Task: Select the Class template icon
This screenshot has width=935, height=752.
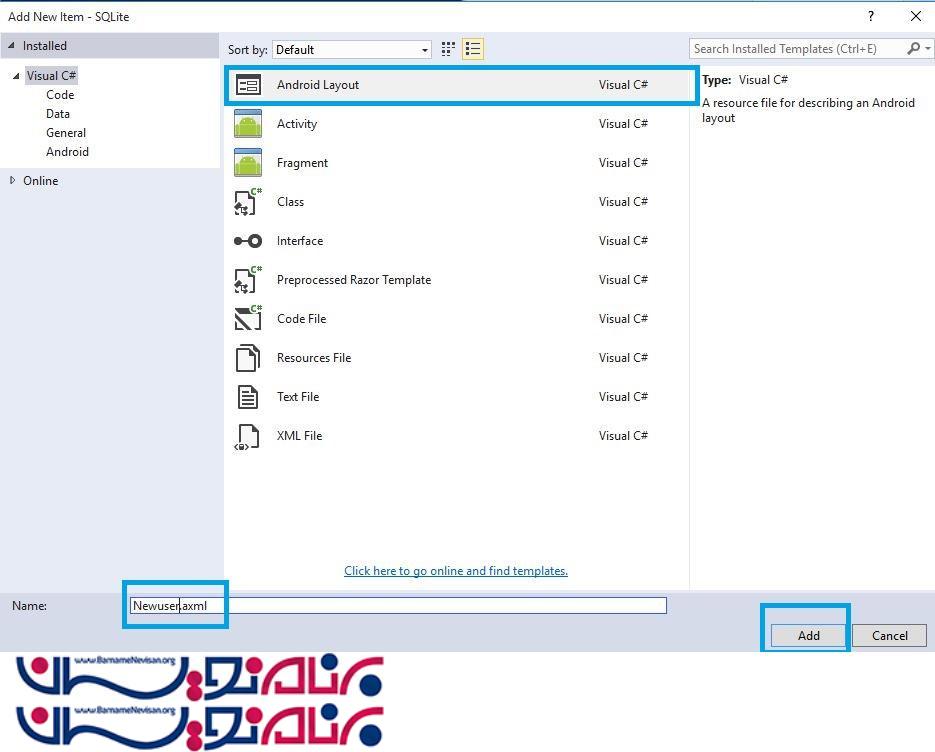Action: [247, 202]
